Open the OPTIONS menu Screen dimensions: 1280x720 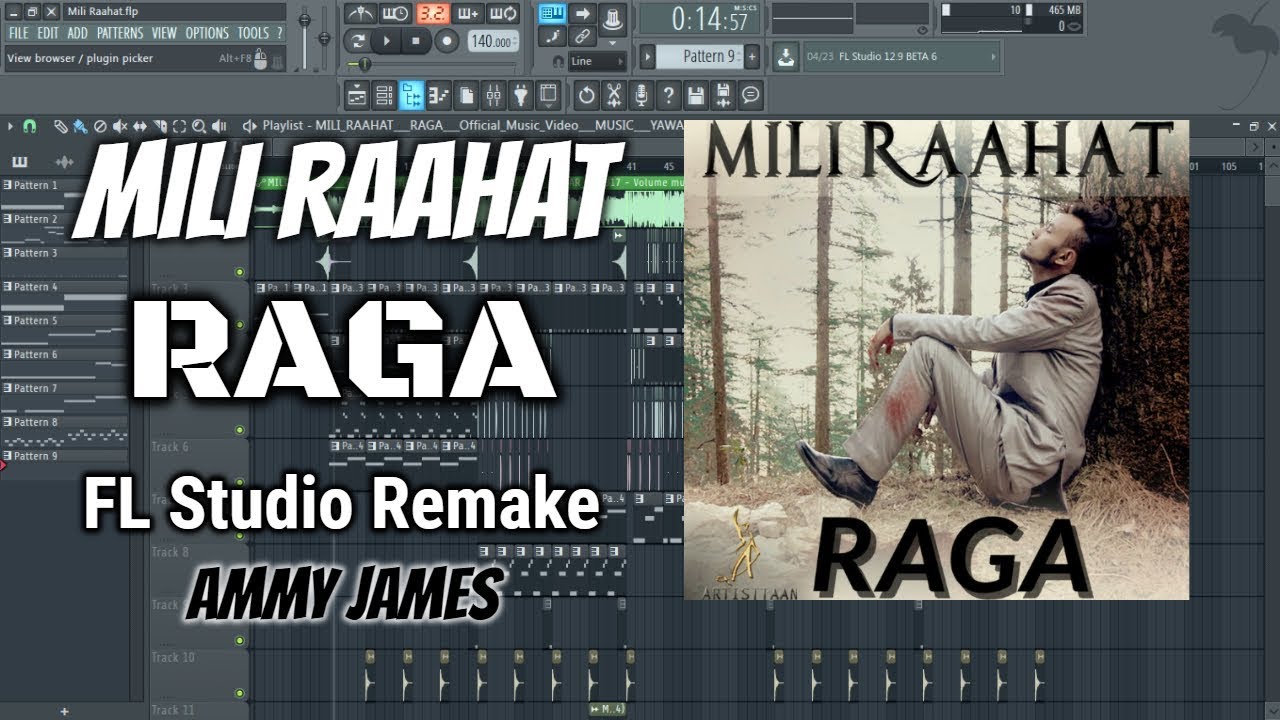(207, 33)
